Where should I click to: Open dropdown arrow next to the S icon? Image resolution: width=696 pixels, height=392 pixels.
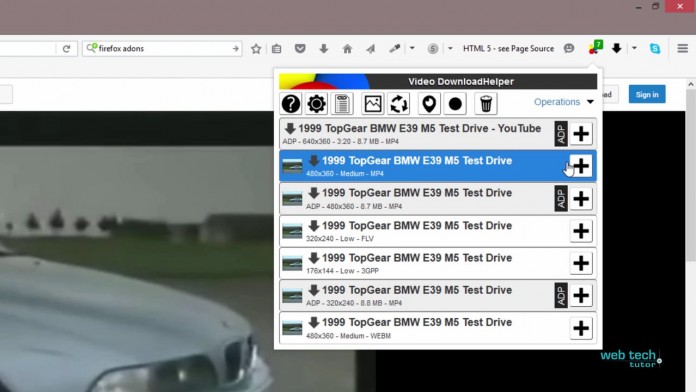pyautogui.click(x=450, y=48)
